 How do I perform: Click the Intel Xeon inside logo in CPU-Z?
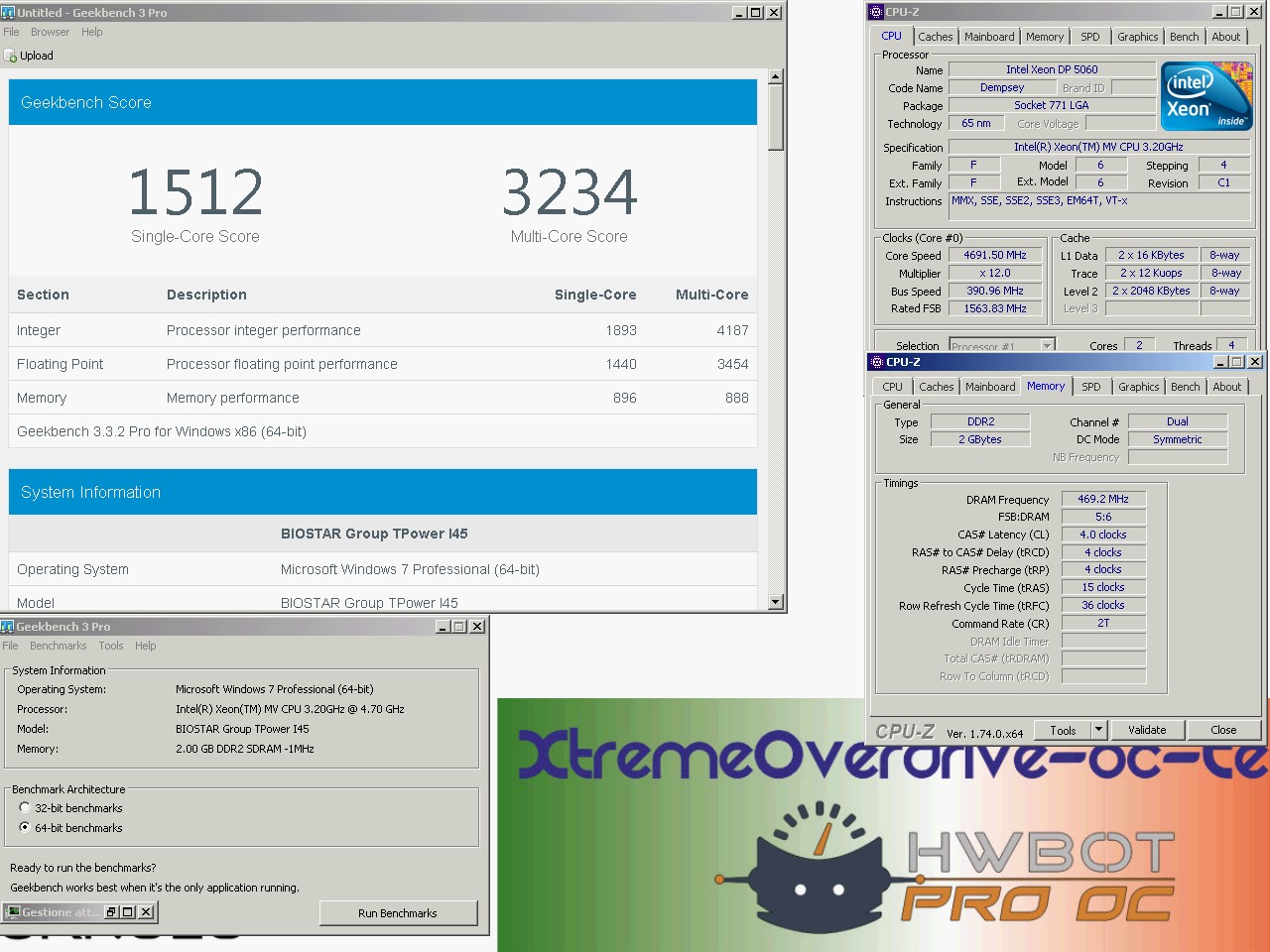tap(1206, 96)
